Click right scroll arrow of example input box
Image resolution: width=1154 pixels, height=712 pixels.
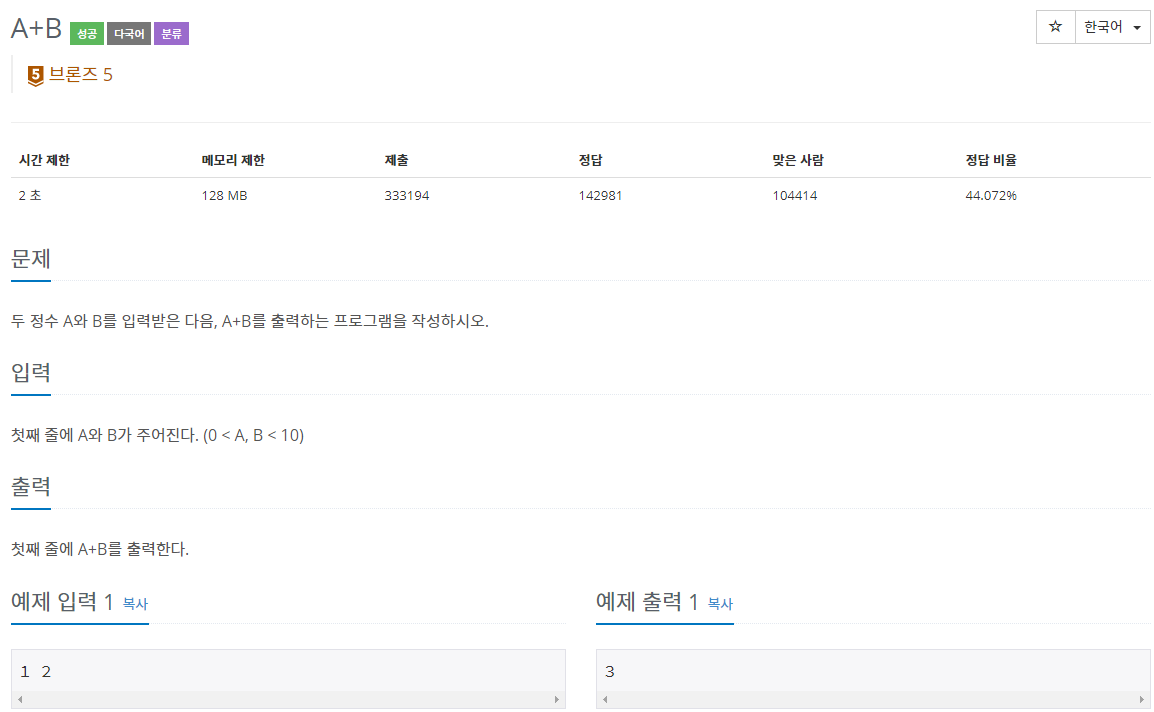coord(556,699)
